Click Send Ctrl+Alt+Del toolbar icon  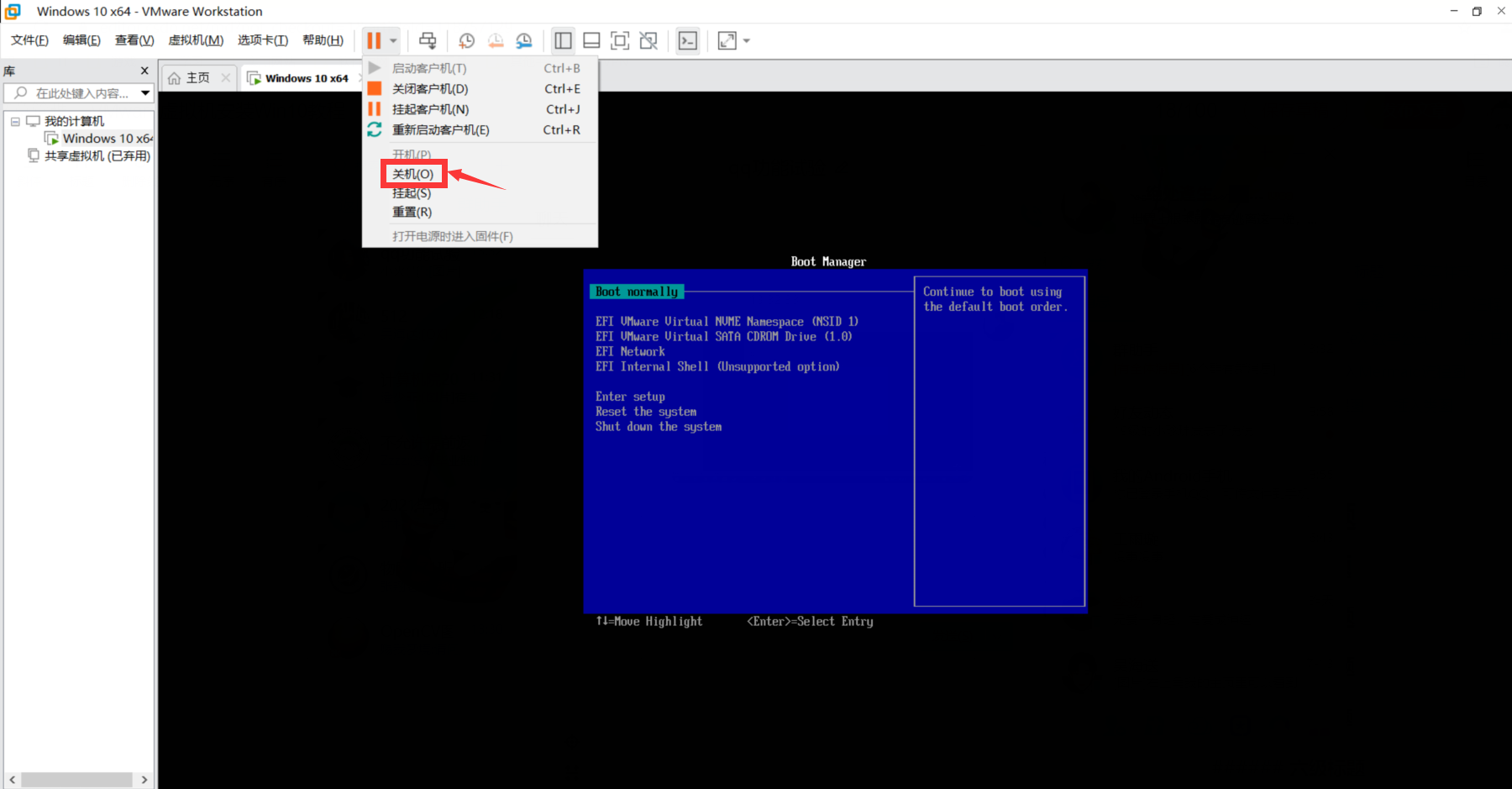click(428, 40)
